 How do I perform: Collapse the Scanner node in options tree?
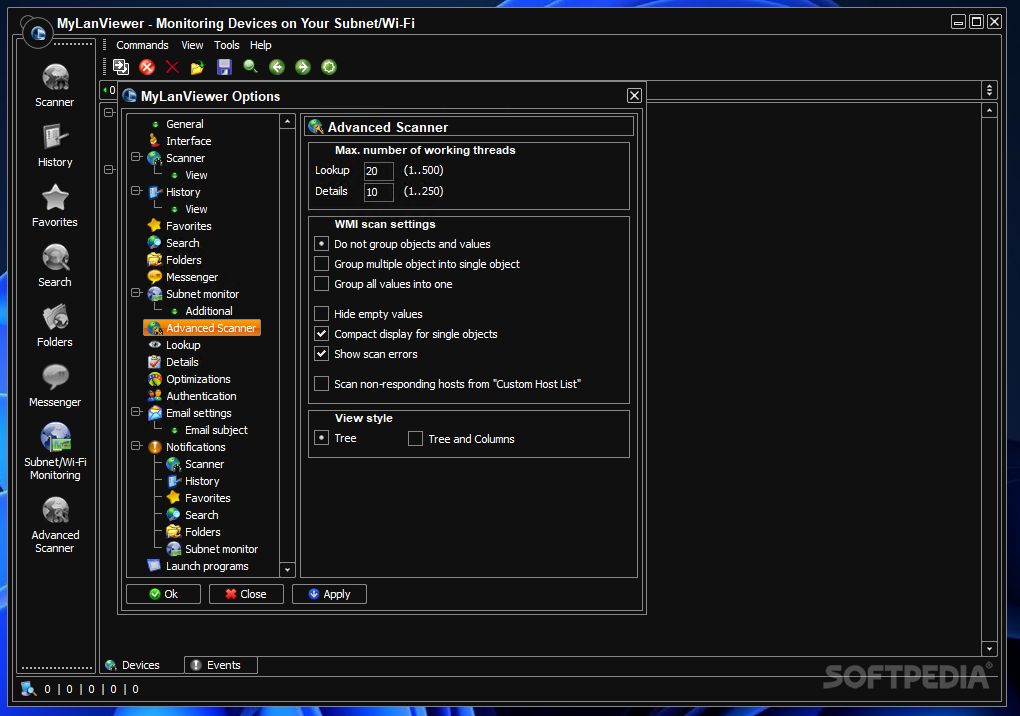pyautogui.click(x=136, y=157)
